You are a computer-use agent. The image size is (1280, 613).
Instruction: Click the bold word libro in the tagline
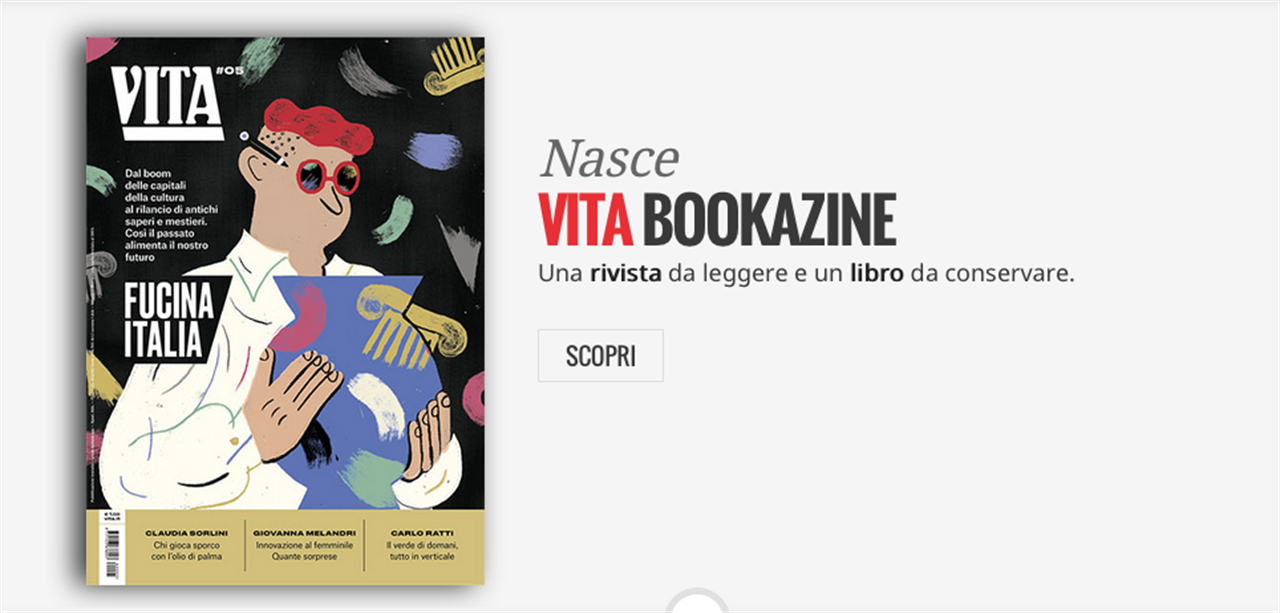(877, 272)
